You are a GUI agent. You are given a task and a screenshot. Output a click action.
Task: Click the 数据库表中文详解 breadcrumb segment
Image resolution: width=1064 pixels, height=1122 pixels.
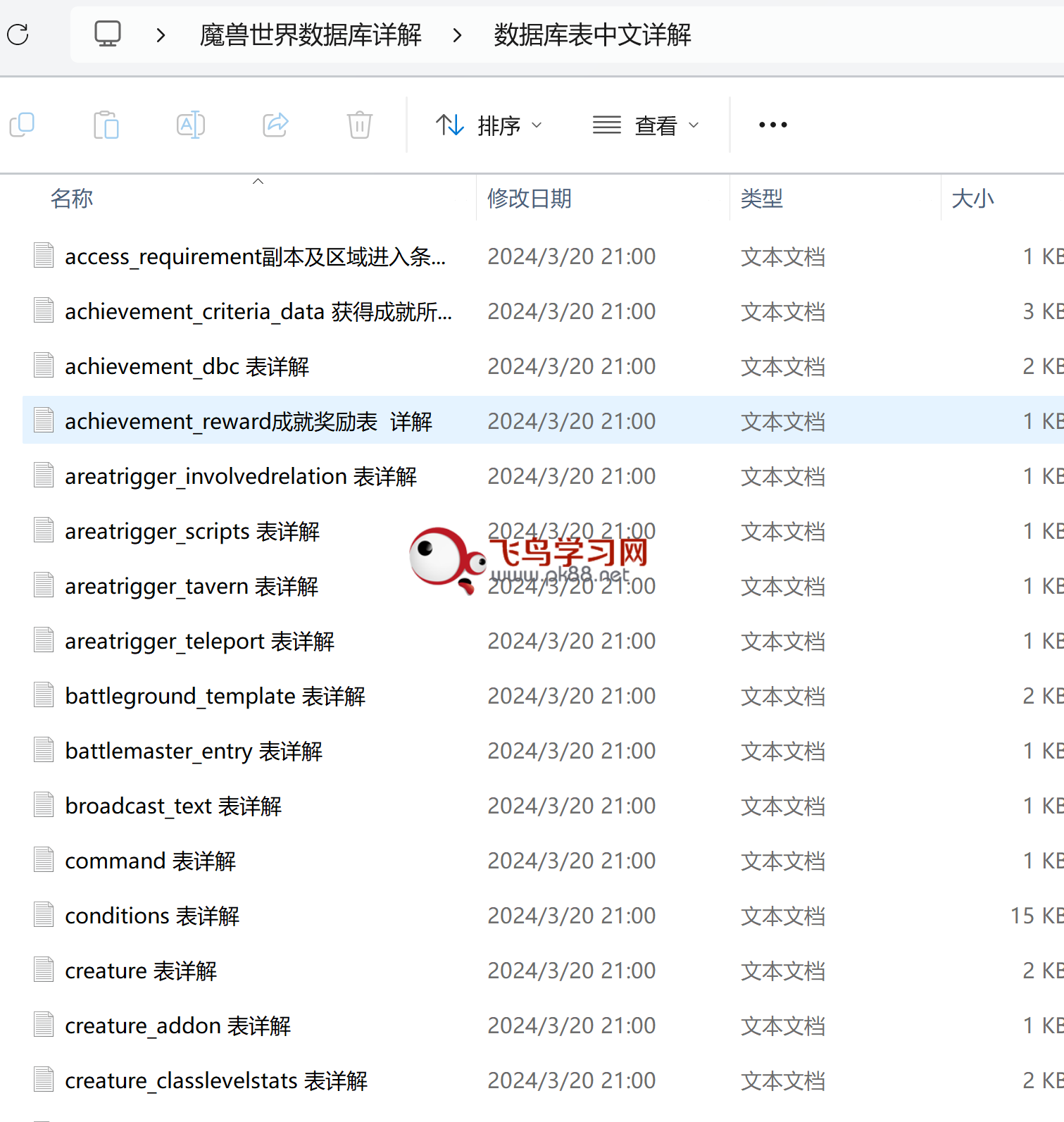coord(592,35)
